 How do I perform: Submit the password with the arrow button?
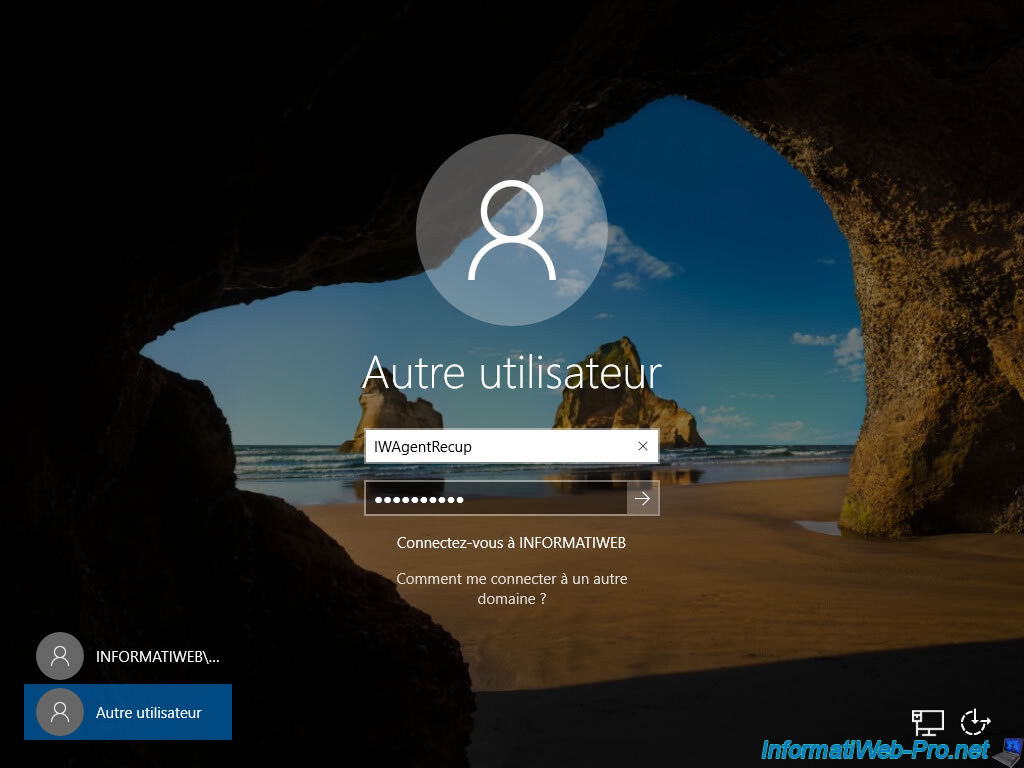tap(643, 498)
